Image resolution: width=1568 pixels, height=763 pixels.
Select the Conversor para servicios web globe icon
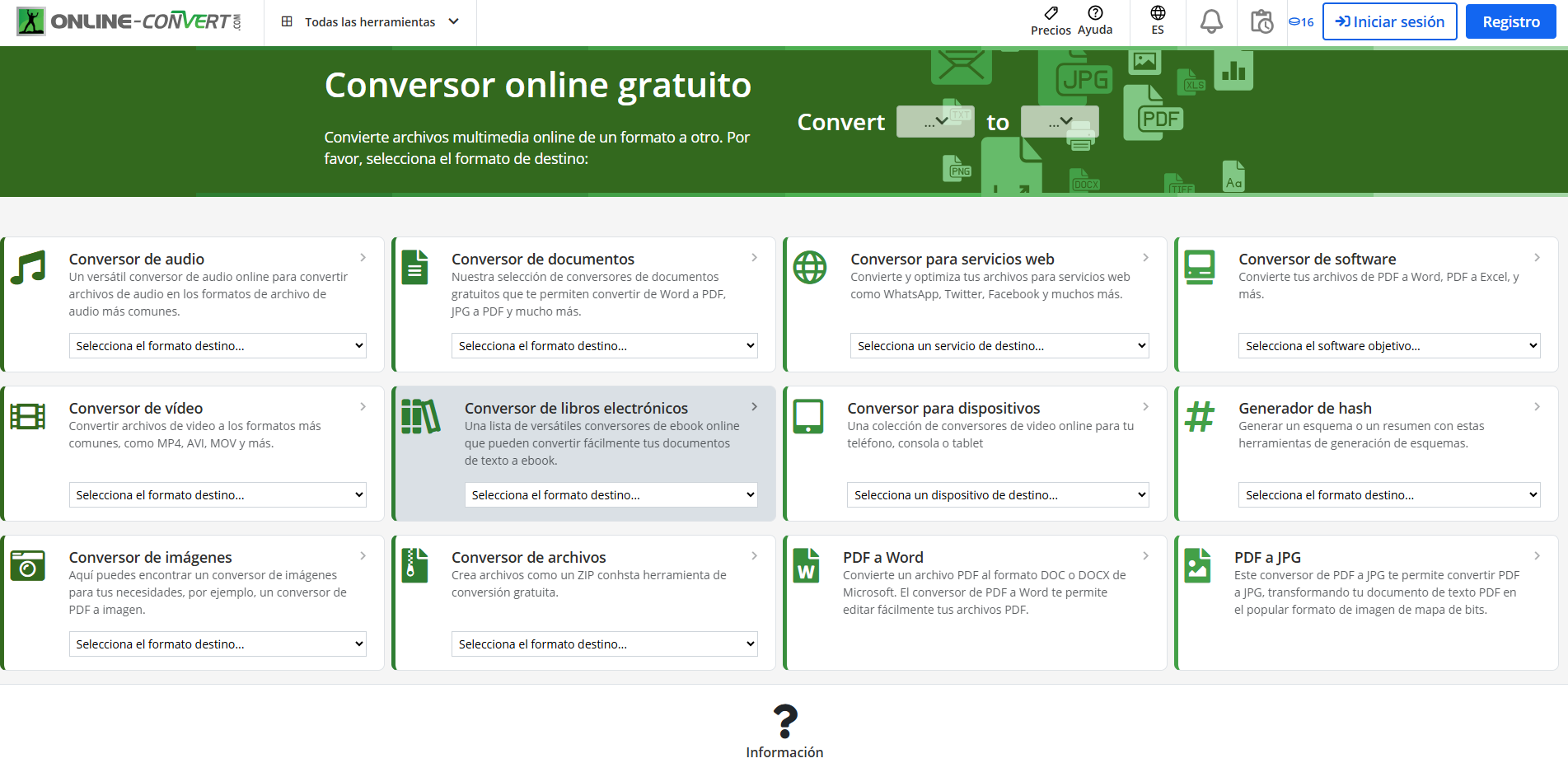809,267
